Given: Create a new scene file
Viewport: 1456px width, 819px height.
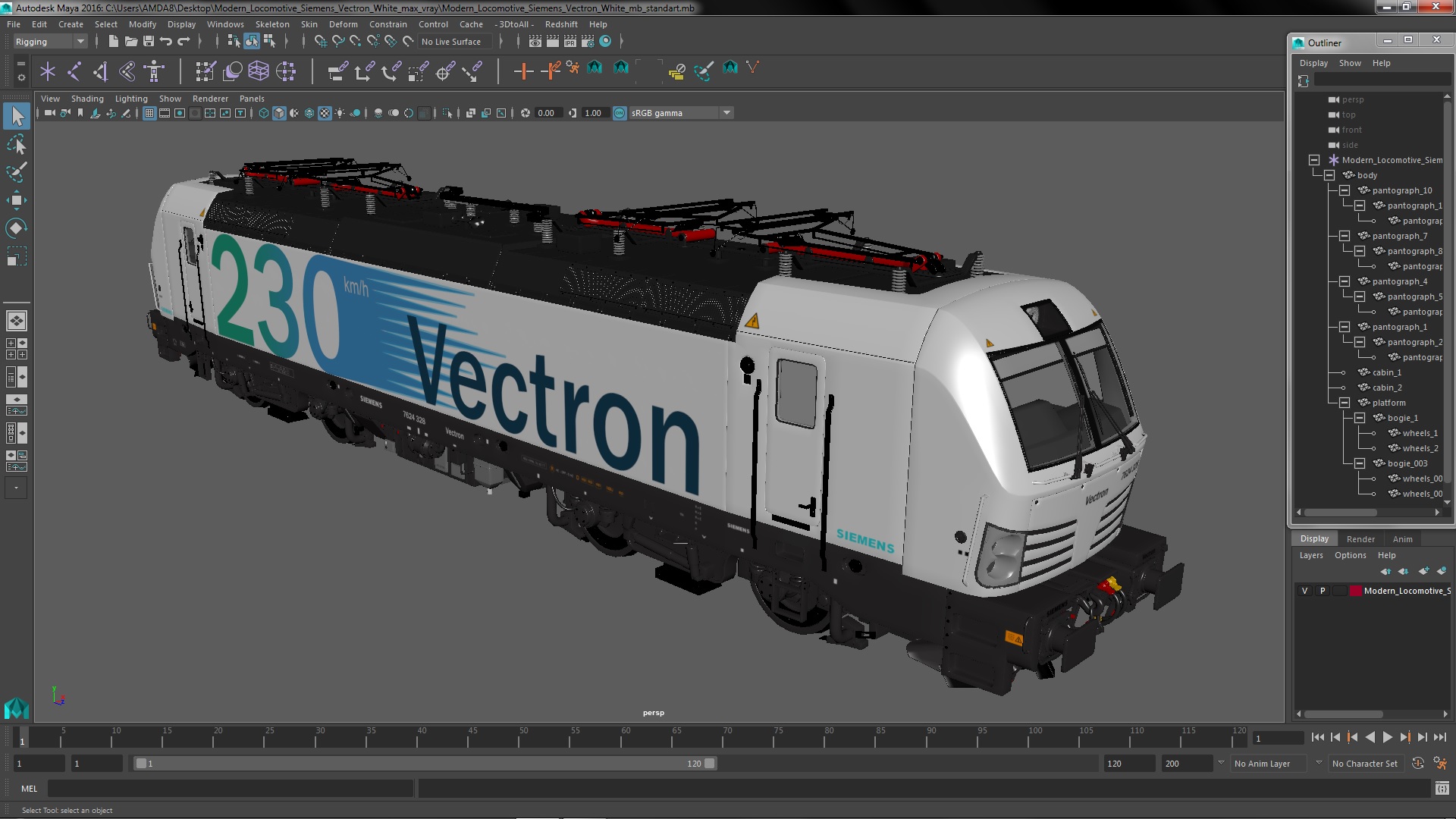Looking at the screenshot, I should (113, 42).
